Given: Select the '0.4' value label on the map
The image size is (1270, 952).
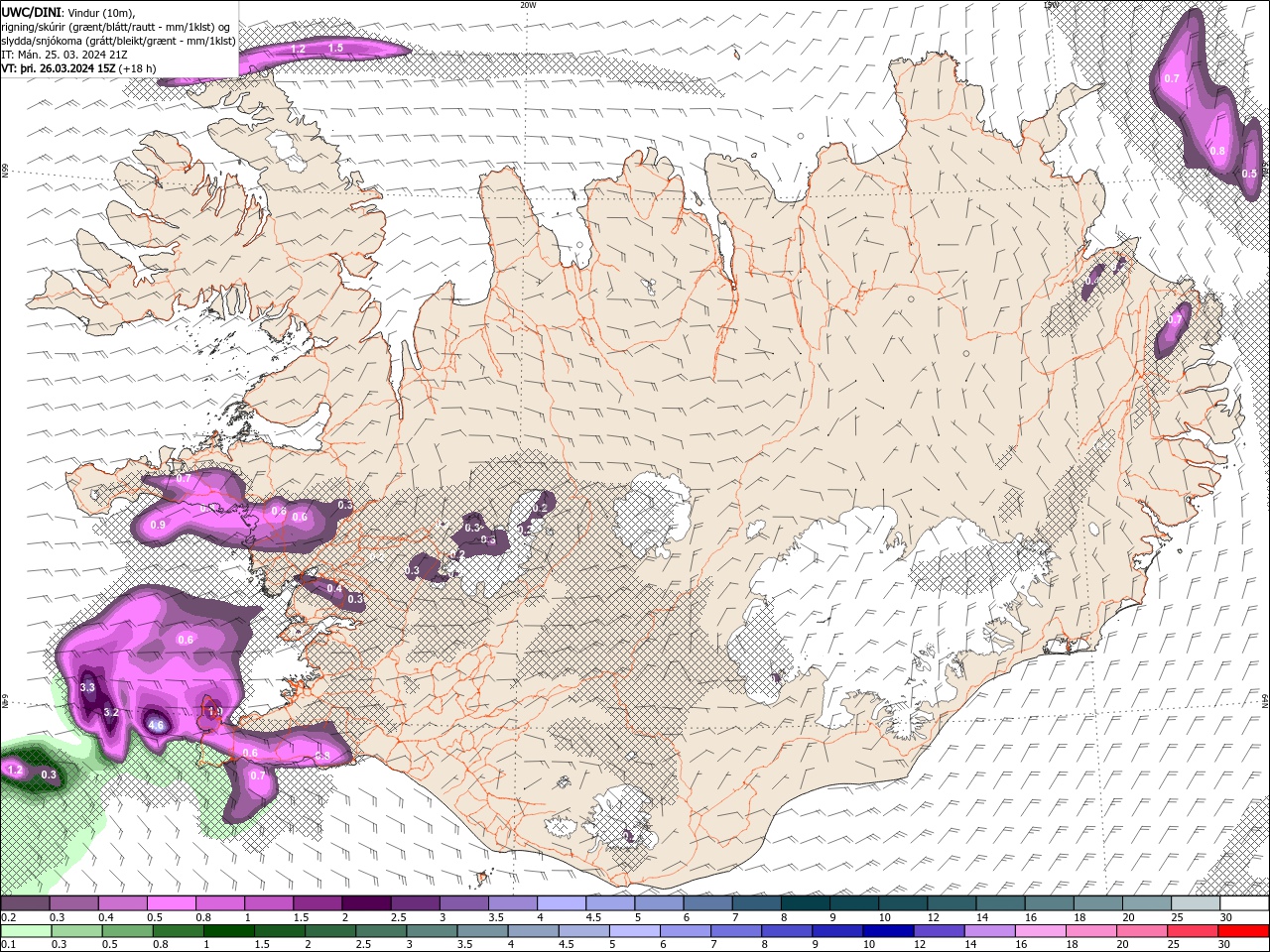Looking at the screenshot, I should 334,589.
